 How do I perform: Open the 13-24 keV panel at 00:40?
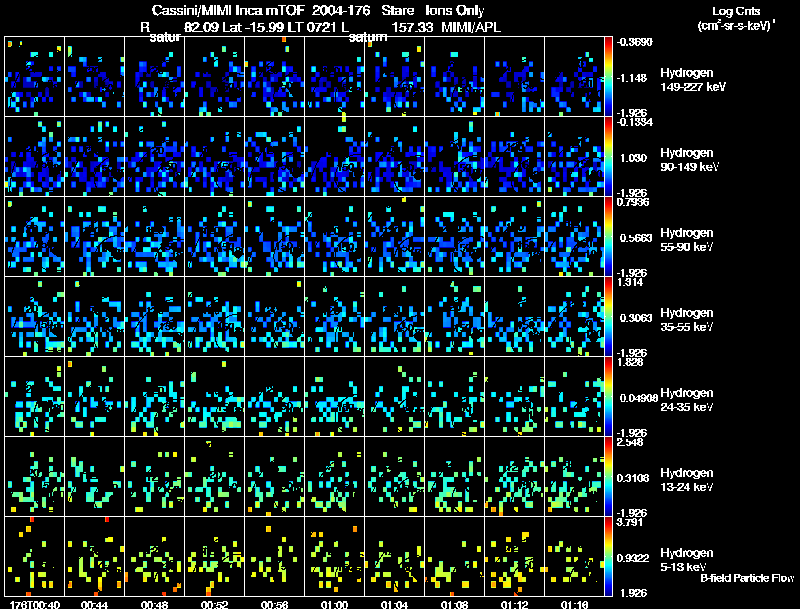(34, 477)
